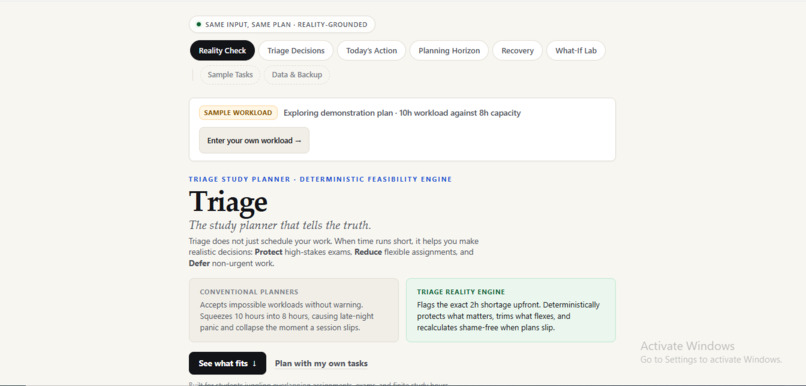Click the See what fits button
This screenshot has height=386, width=806.
coord(227,363)
